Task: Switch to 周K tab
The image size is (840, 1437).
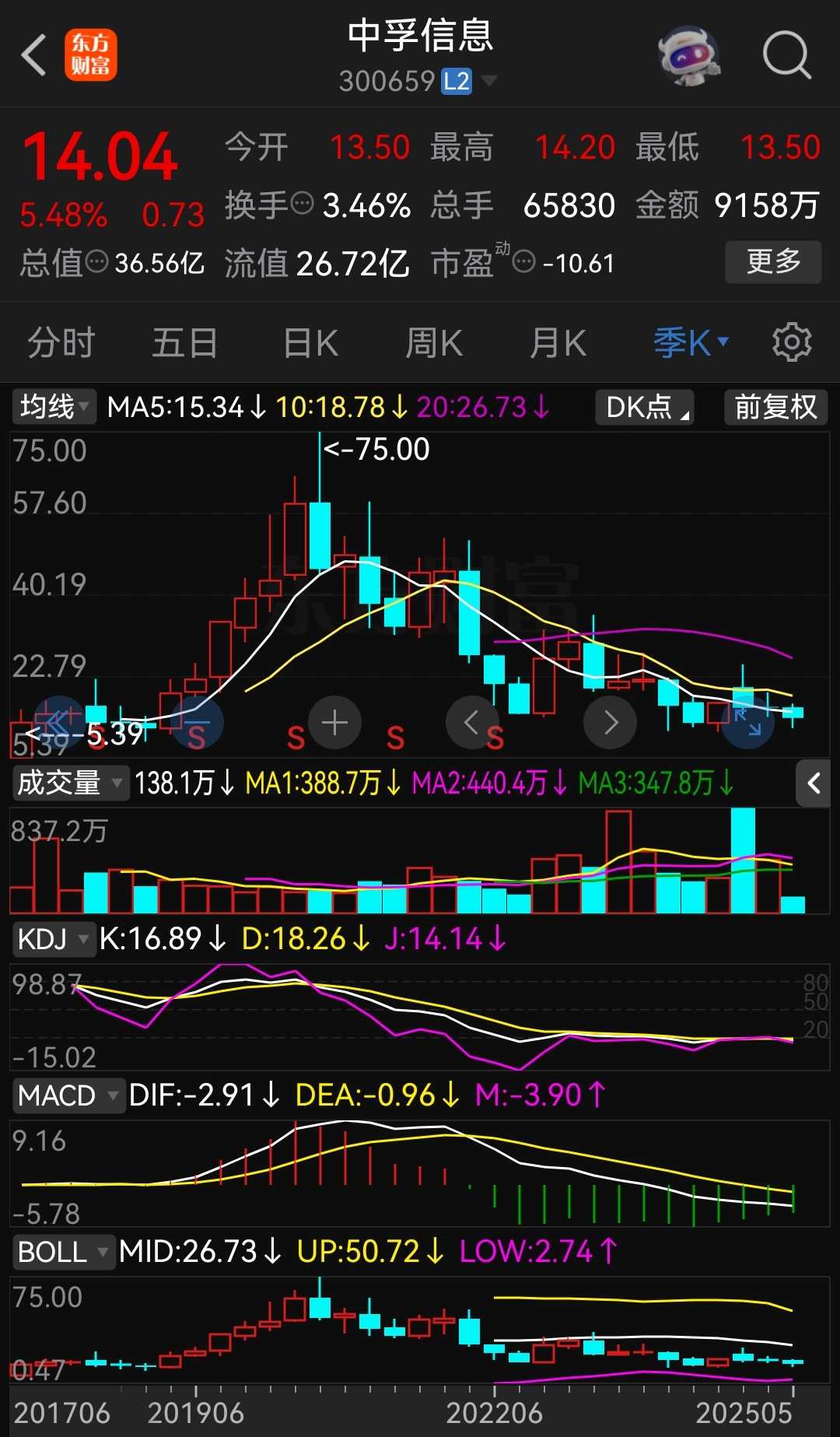Action: pos(434,342)
